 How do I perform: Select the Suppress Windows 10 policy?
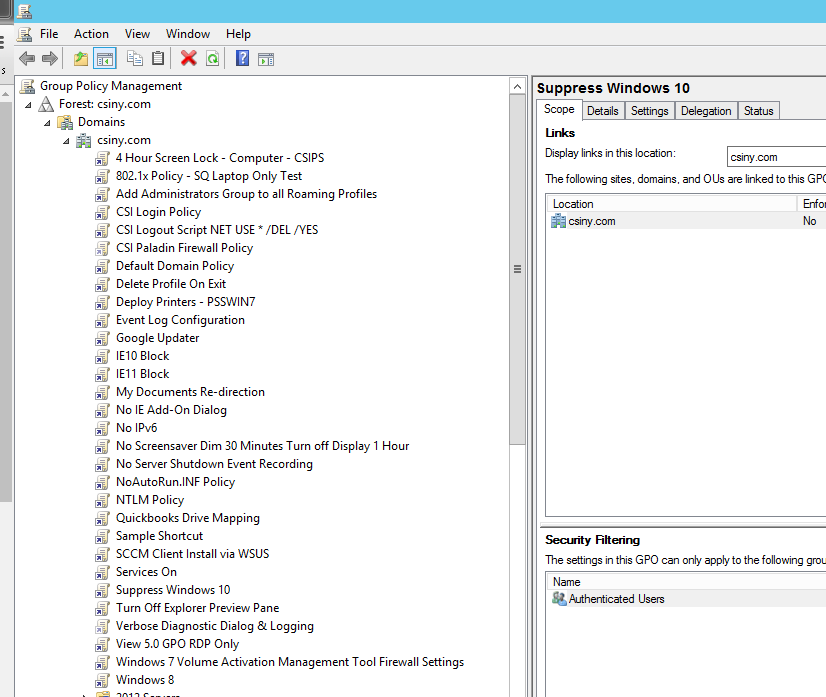(173, 590)
